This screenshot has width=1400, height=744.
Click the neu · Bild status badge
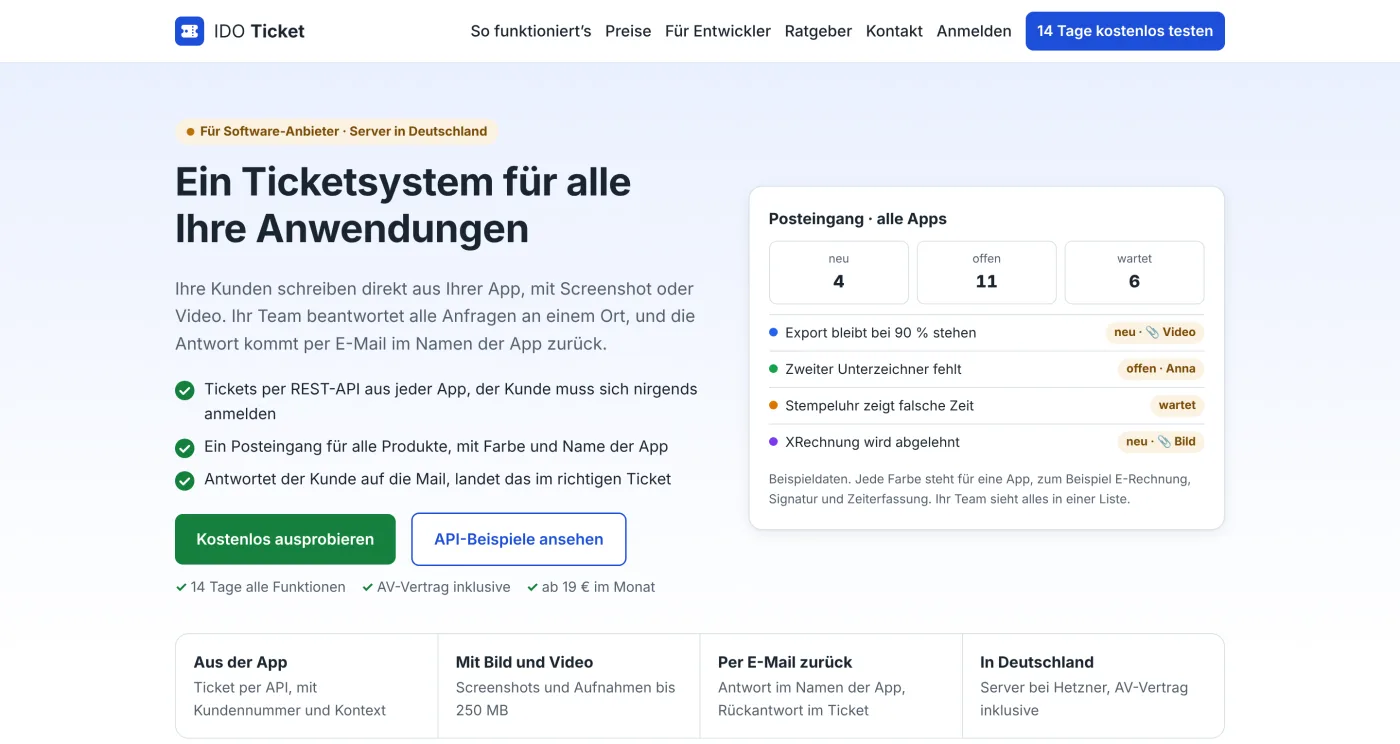(x=1160, y=441)
